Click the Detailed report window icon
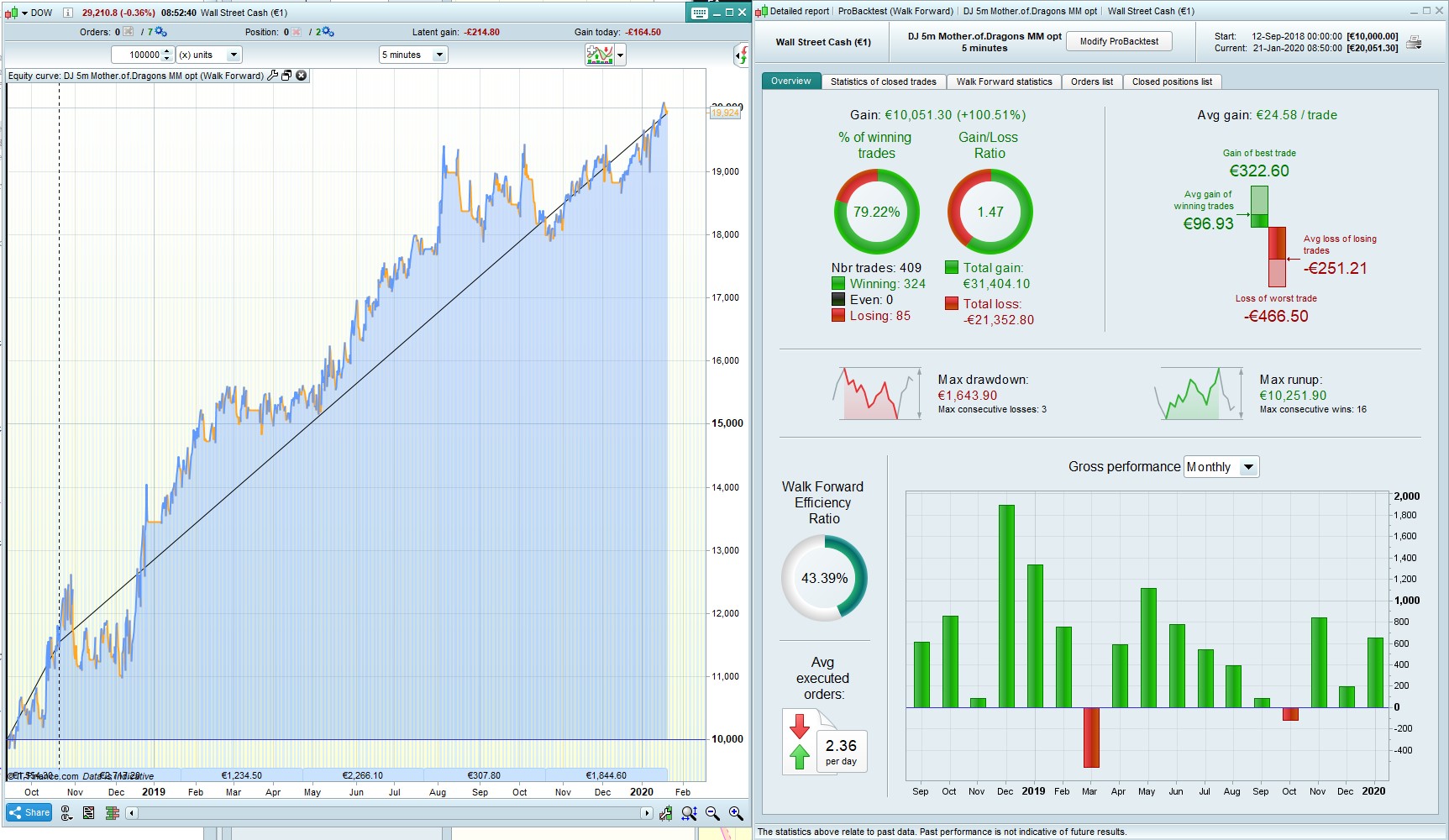 click(762, 11)
